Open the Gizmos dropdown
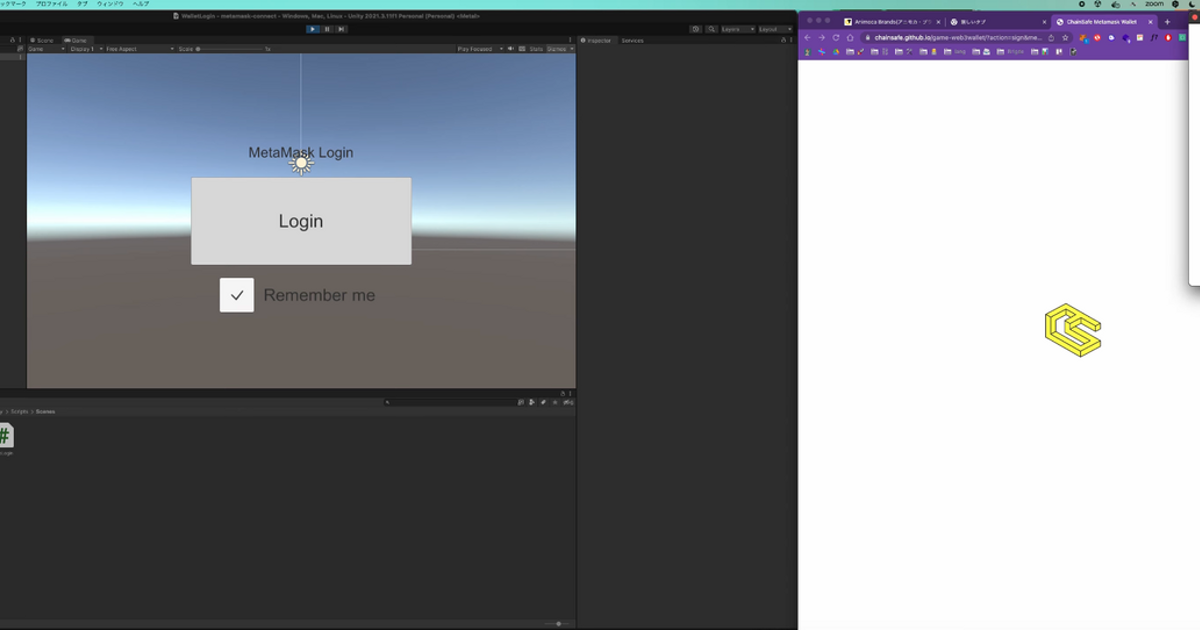1200x630 pixels. point(558,49)
